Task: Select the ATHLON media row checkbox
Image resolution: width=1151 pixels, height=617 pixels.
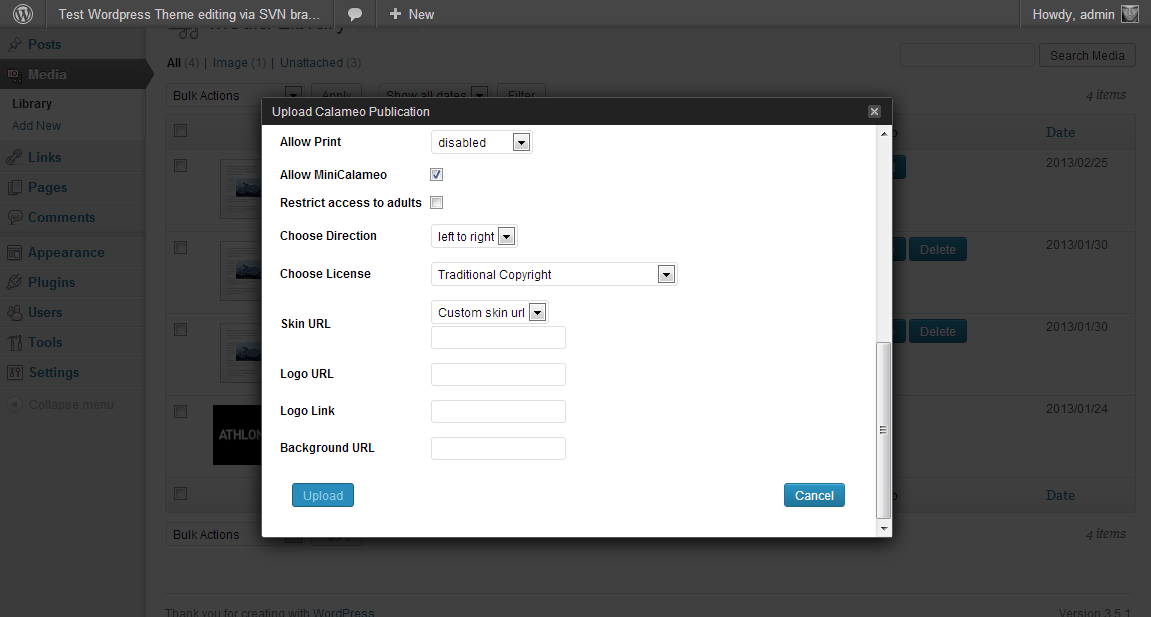Action: [181, 412]
